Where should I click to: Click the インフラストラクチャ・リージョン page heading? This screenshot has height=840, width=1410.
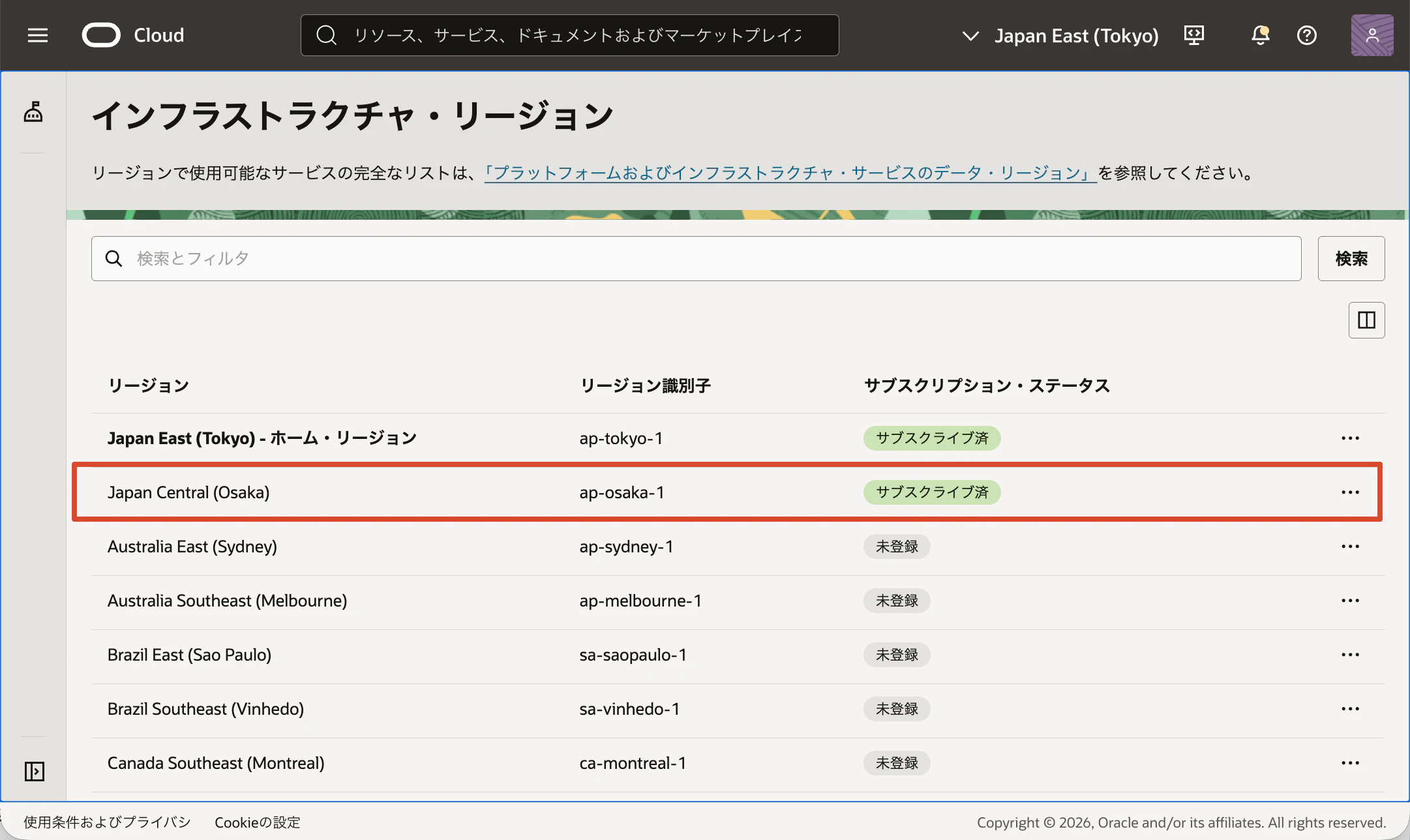point(352,116)
